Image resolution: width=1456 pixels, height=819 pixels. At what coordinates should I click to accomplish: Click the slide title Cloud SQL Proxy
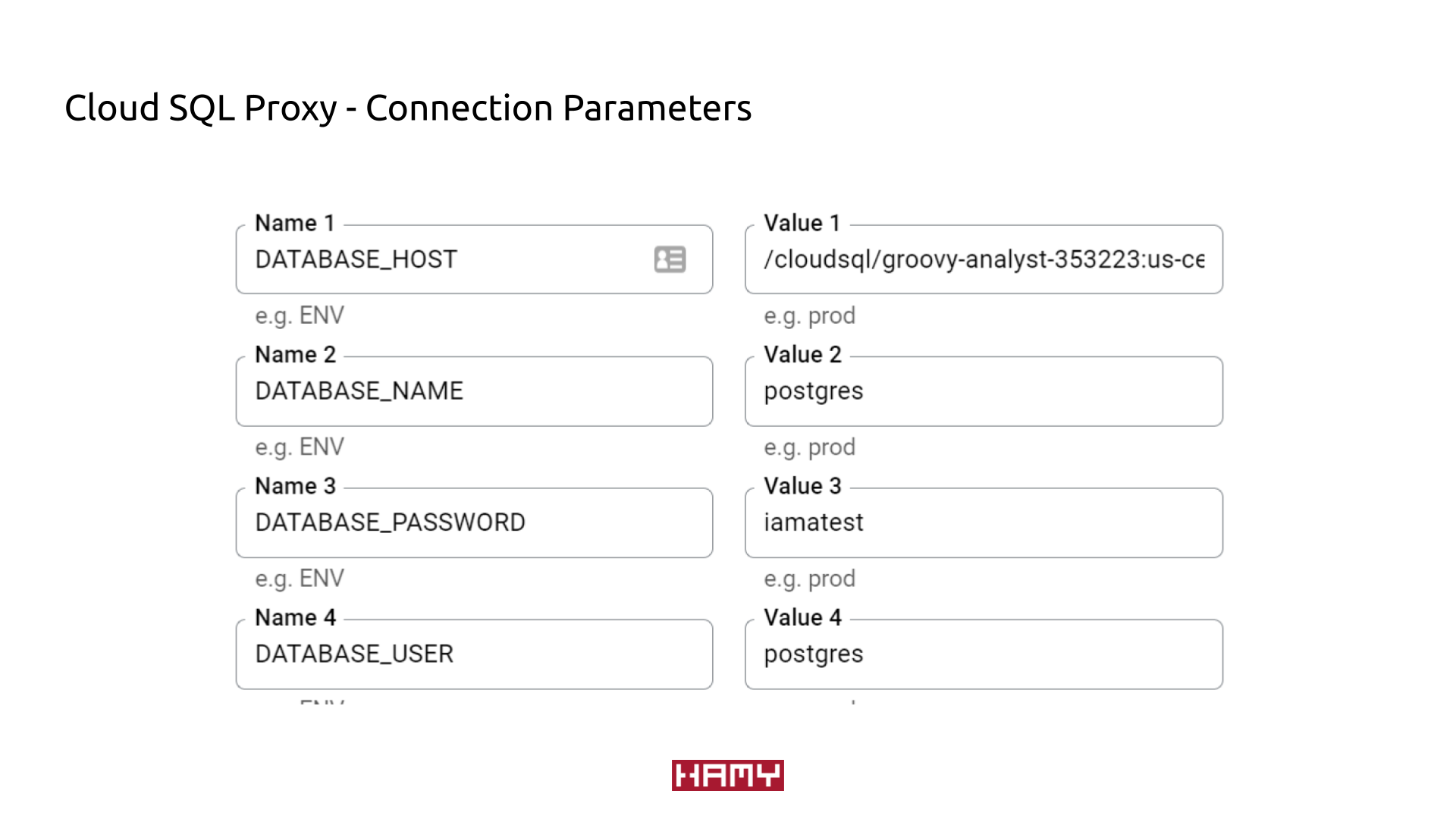point(408,108)
